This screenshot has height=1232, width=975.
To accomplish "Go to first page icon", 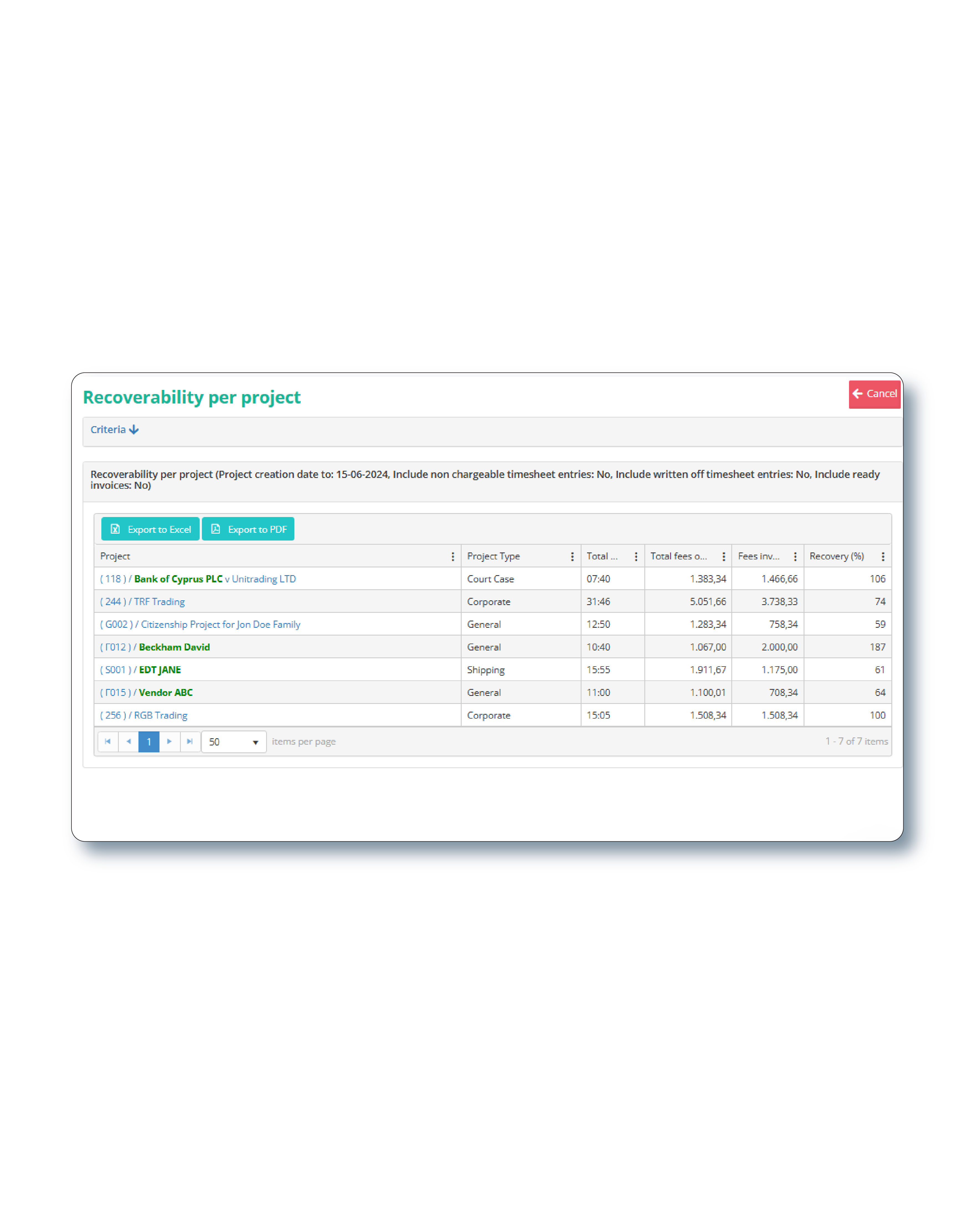I will 108,742.
